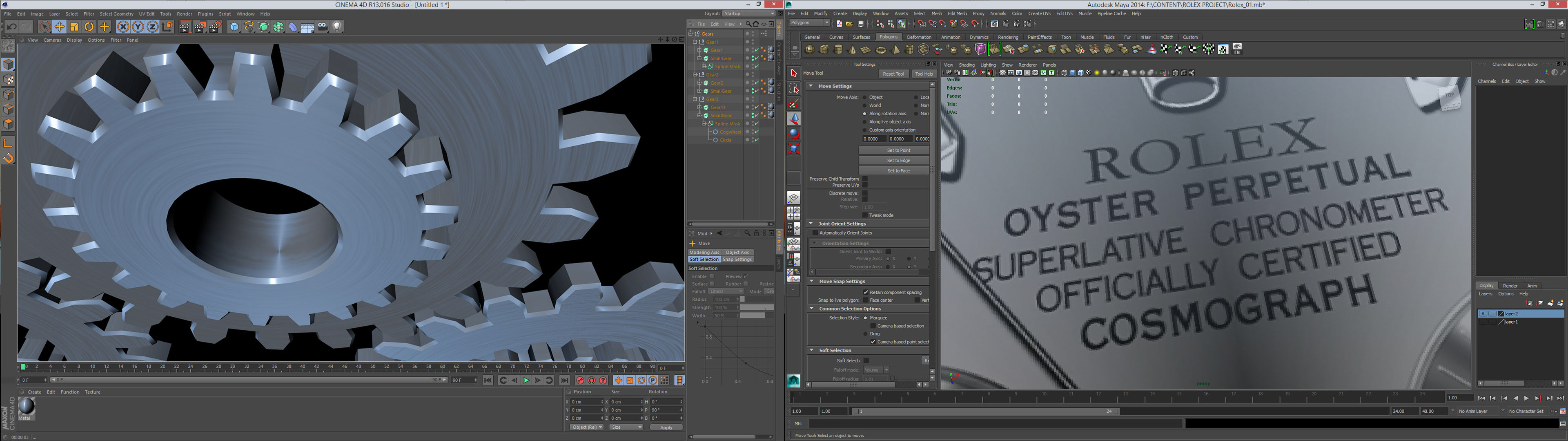Enable Camera based selection checkbox
This screenshot has height=441, width=1568.
[x=873, y=326]
